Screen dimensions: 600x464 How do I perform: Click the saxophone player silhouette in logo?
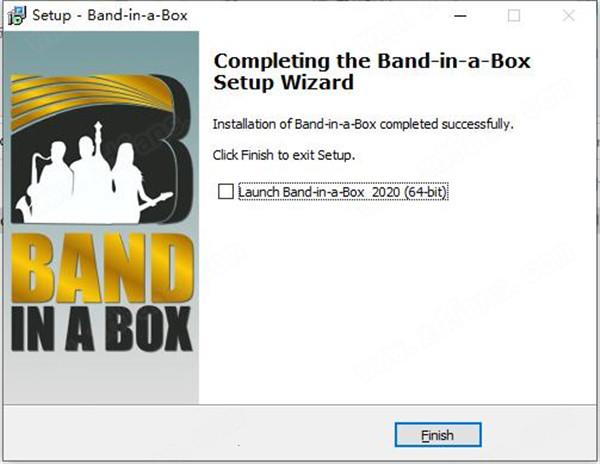tap(48, 182)
